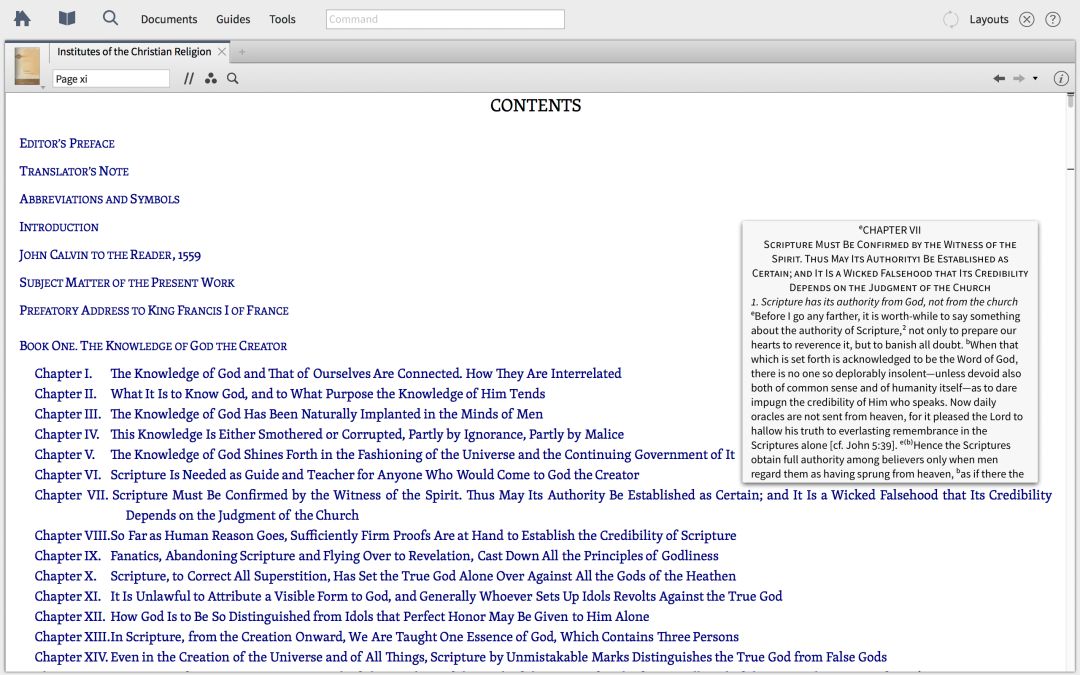
Task: Open the Editor's Preface link
Action: (x=67, y=143)
